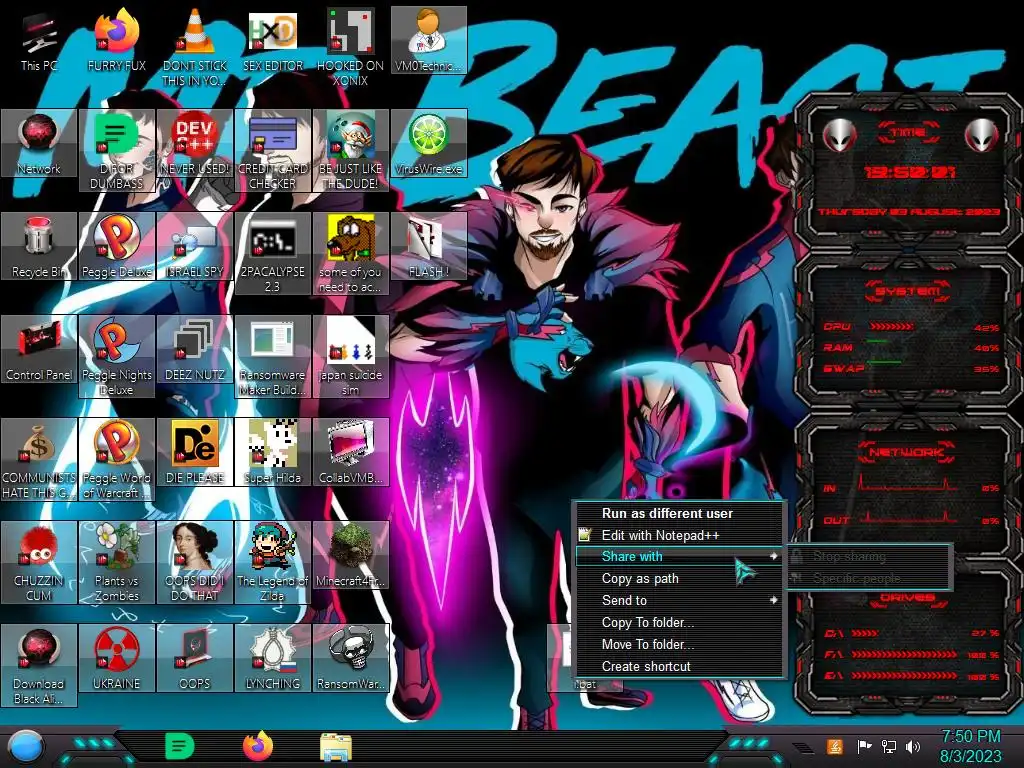Select the BE JUST LIKE THE DUDE icon
This screenshot has width=1024, height=768.
[x=350, y=150]
